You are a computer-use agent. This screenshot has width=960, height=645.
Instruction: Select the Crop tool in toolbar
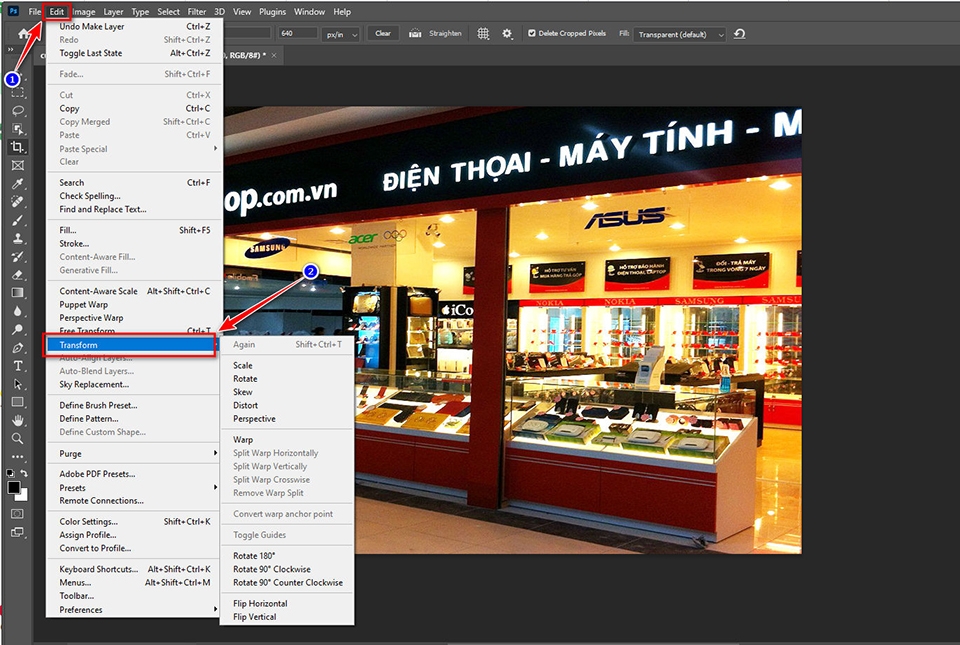[18, 147]
